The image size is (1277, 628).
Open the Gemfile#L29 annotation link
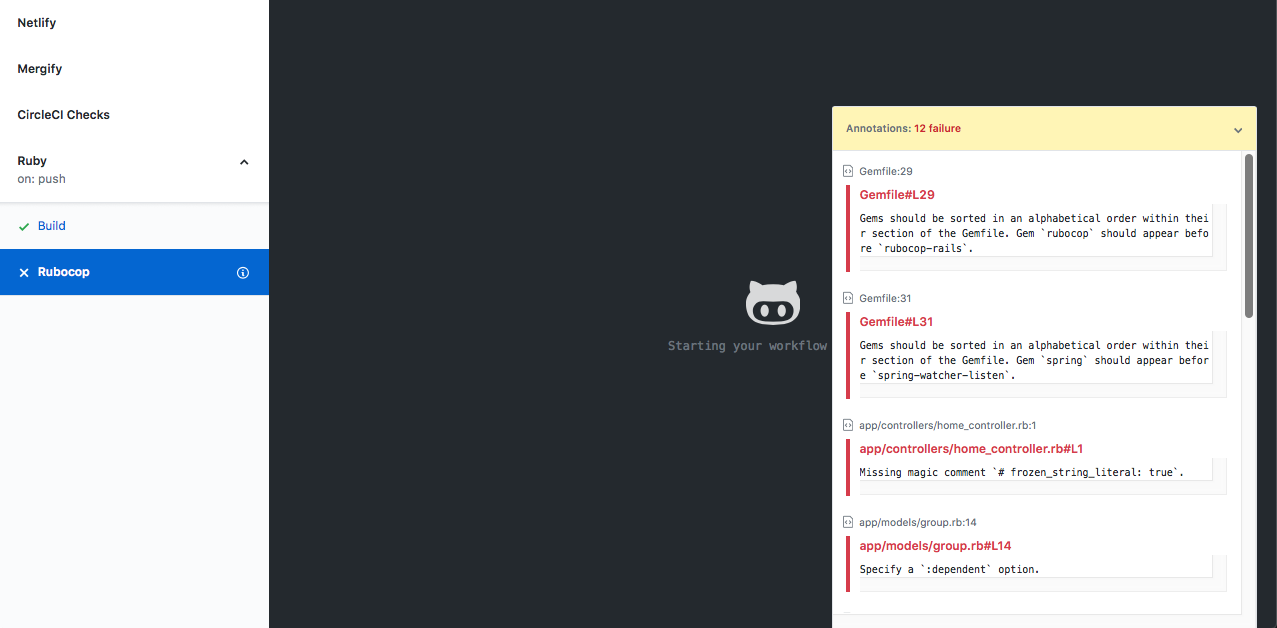[x=897, y=194]
